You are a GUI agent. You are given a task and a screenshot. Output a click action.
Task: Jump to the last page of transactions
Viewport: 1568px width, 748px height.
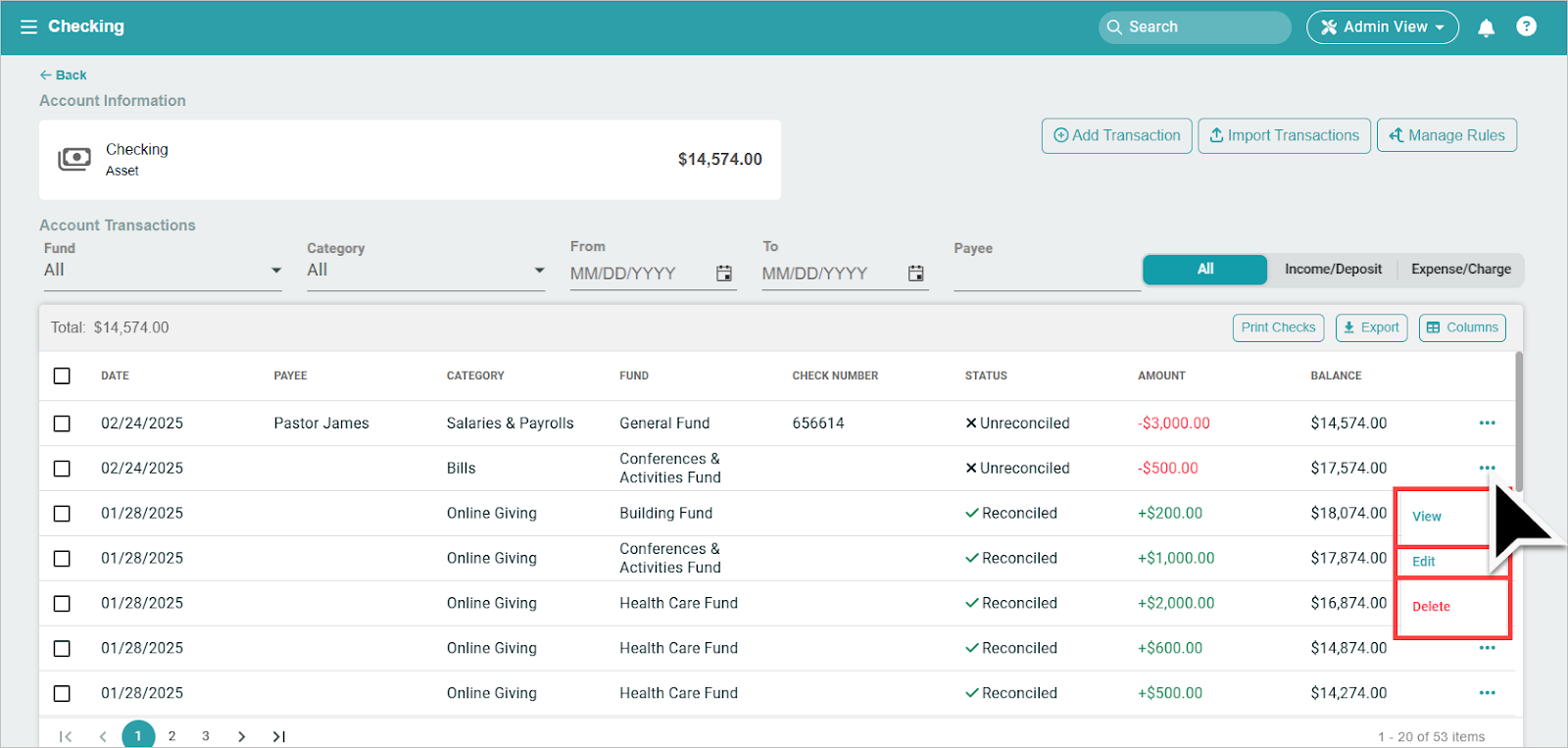coord(279,736)
